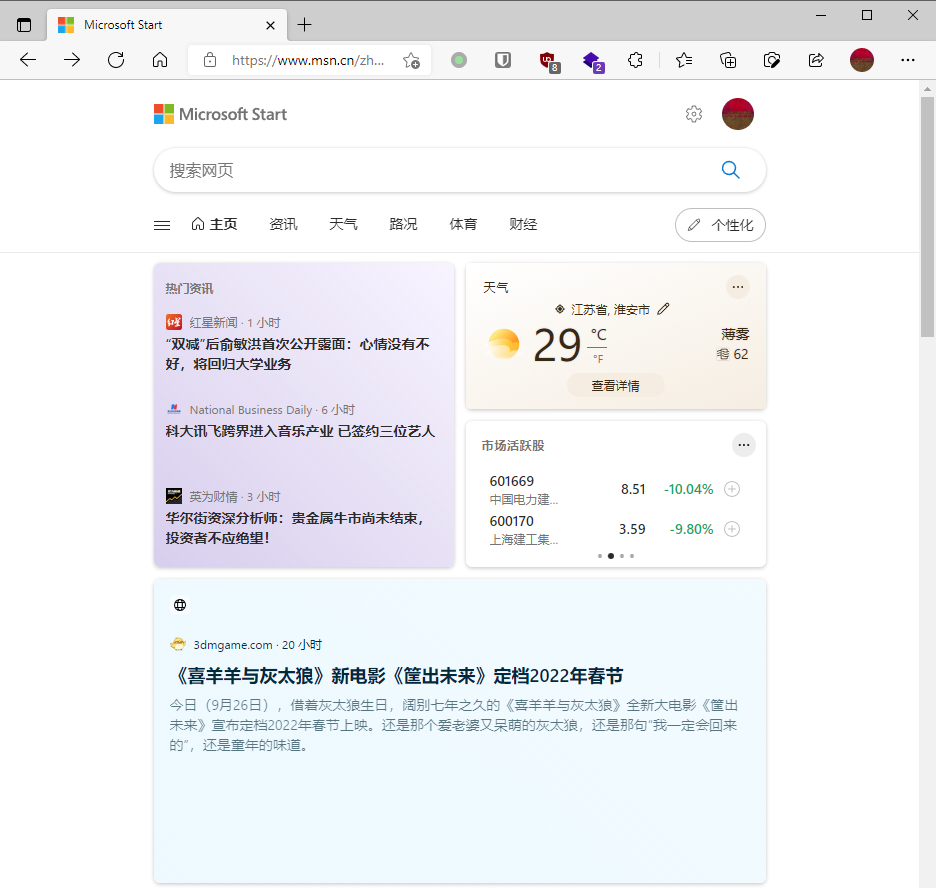Image resolution: width=936 pixels, height=888 pixels.
Task: Open weather card more options menu
Action: click(x=738, y=287)
